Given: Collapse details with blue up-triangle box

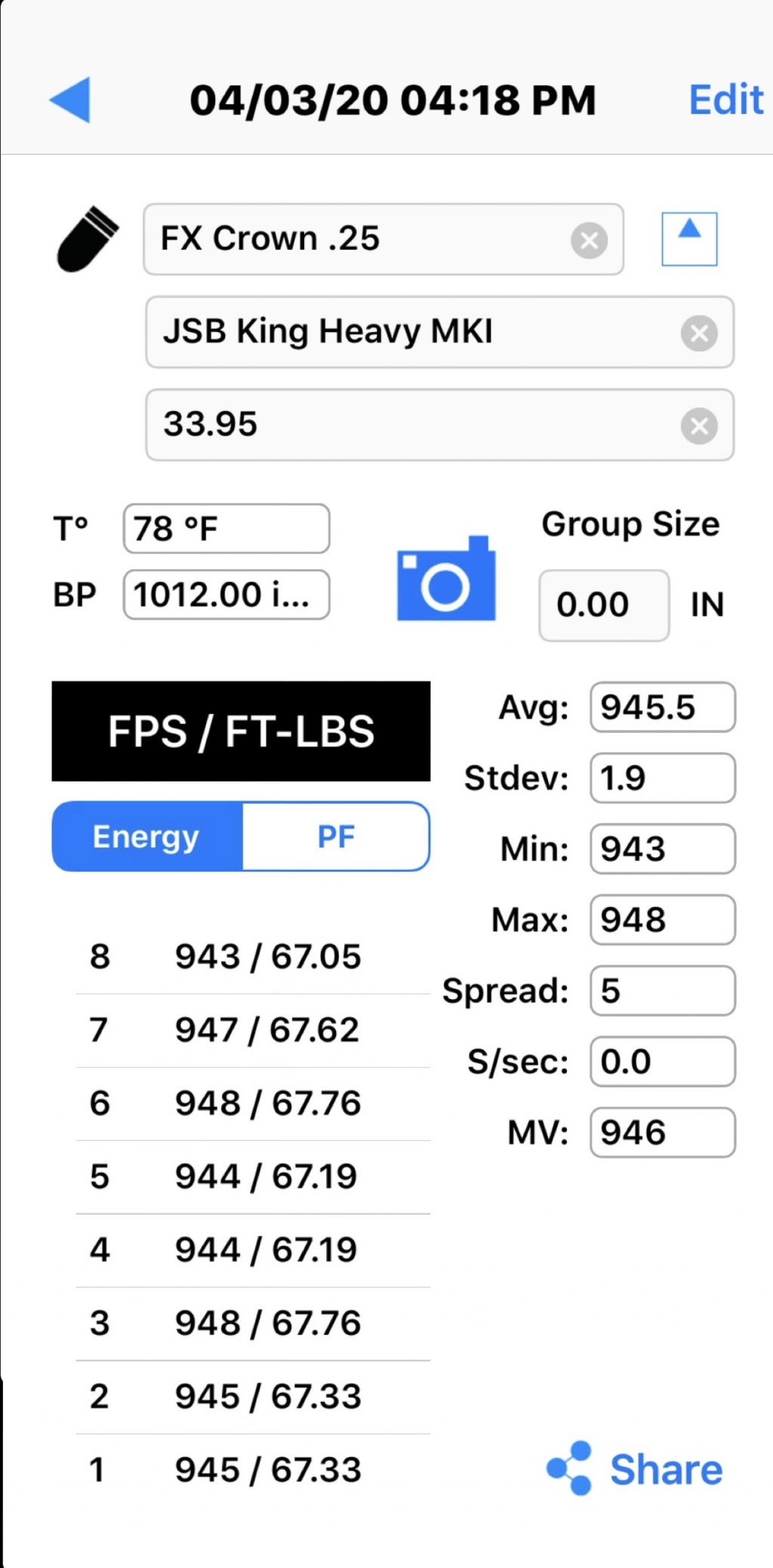Looking at the screenshot, I should click(689, 239).
